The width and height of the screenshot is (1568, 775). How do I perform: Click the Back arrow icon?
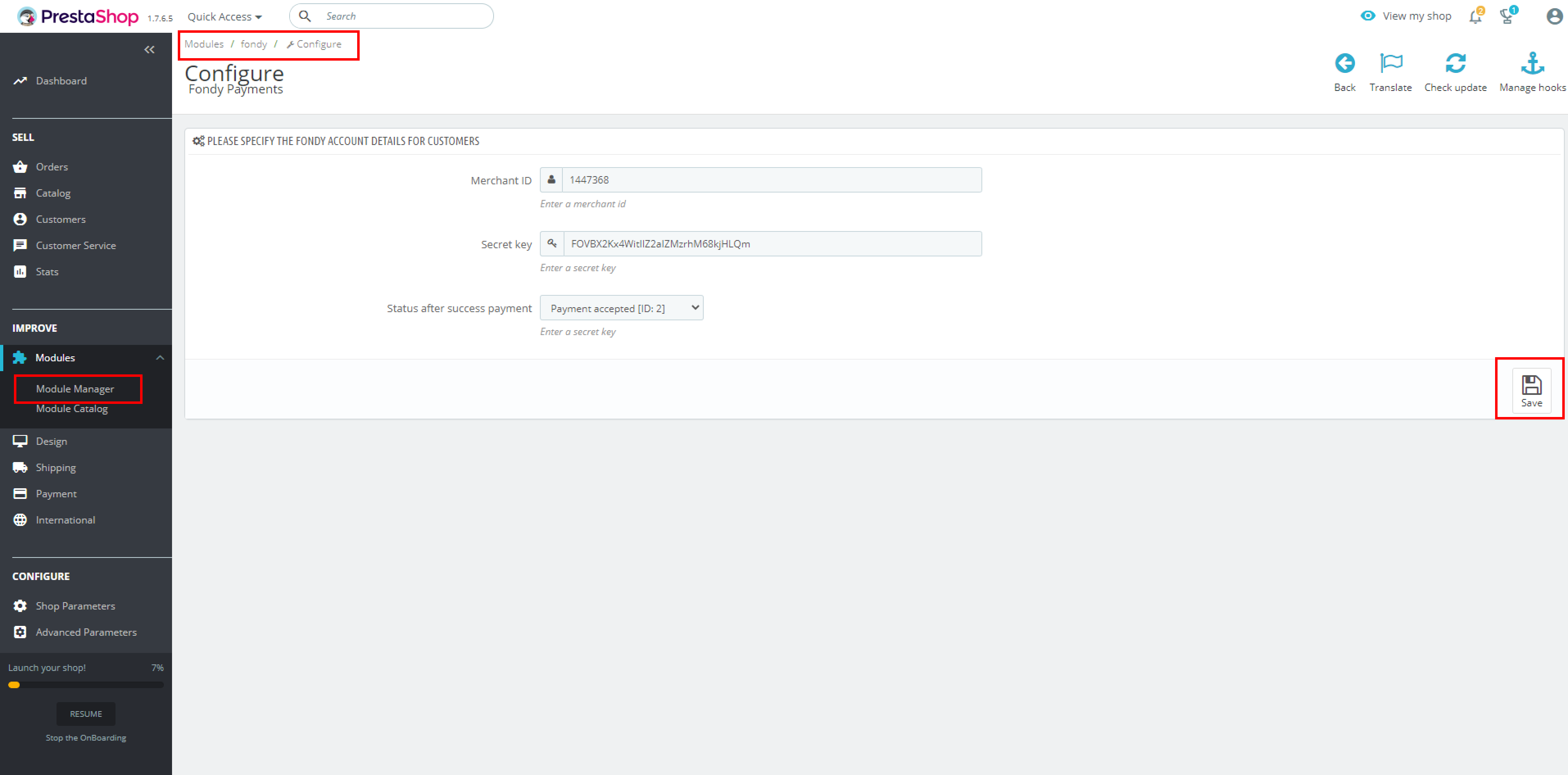pos(1345,63)
